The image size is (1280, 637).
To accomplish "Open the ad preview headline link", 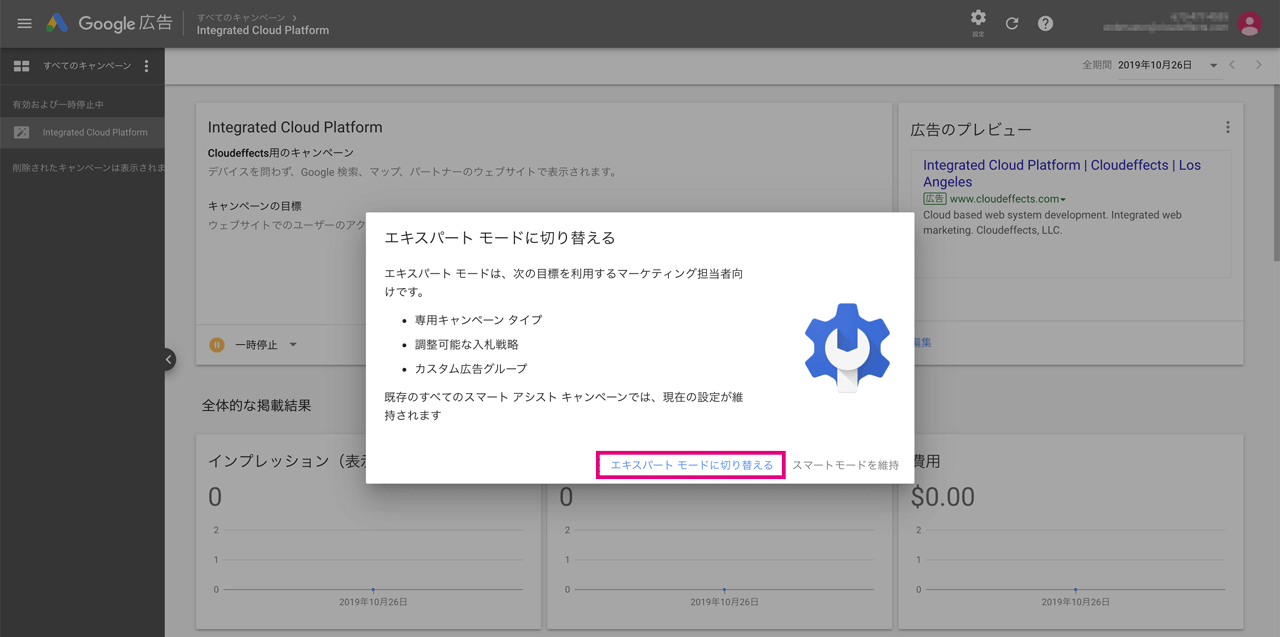I will (x=1061, y=173).
